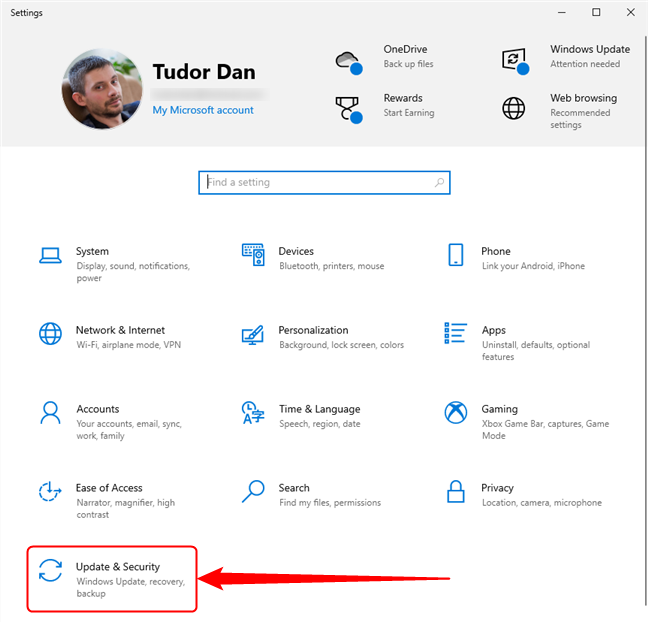This screenshot has width=648, height=622.
Task: Click the 'Attention needed' status text
Action: (x=585, y=64)
